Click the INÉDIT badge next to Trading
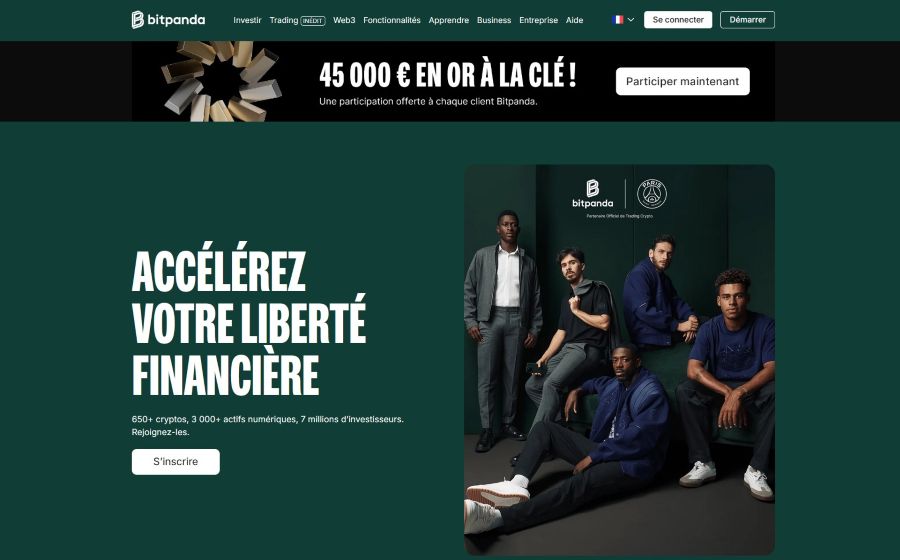 click(313, 21)
